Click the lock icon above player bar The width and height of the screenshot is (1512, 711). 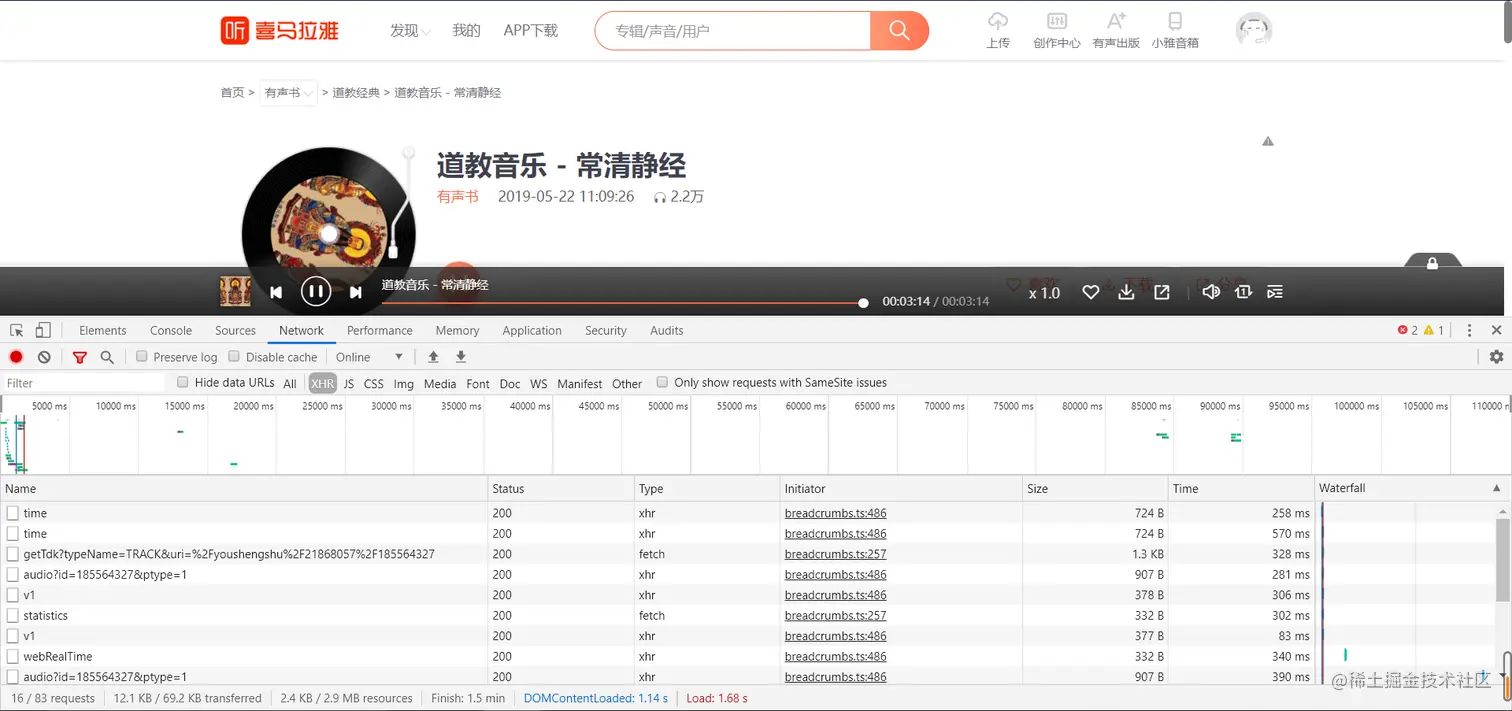[1433, 263]
